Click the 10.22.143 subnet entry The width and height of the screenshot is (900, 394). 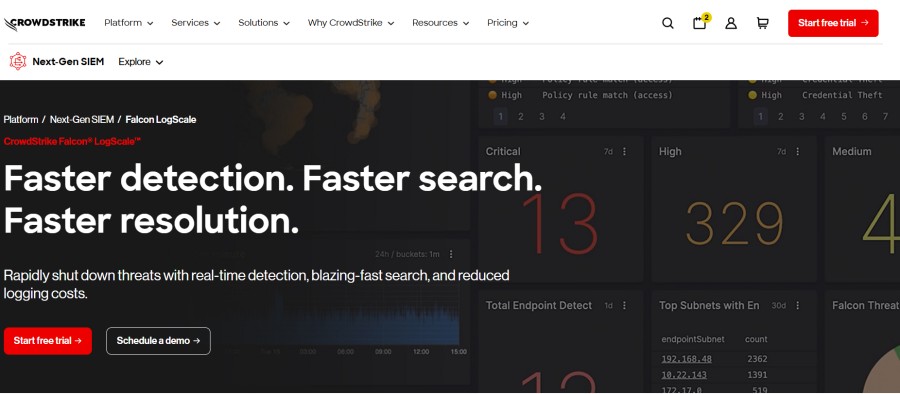[684, 374]
